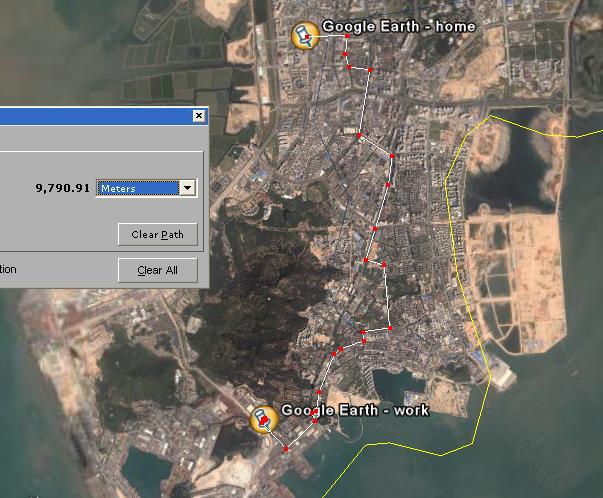Open the Meters unit dropdown
Image resolution: width=603 pixels, height=498 pixels.
147,188
